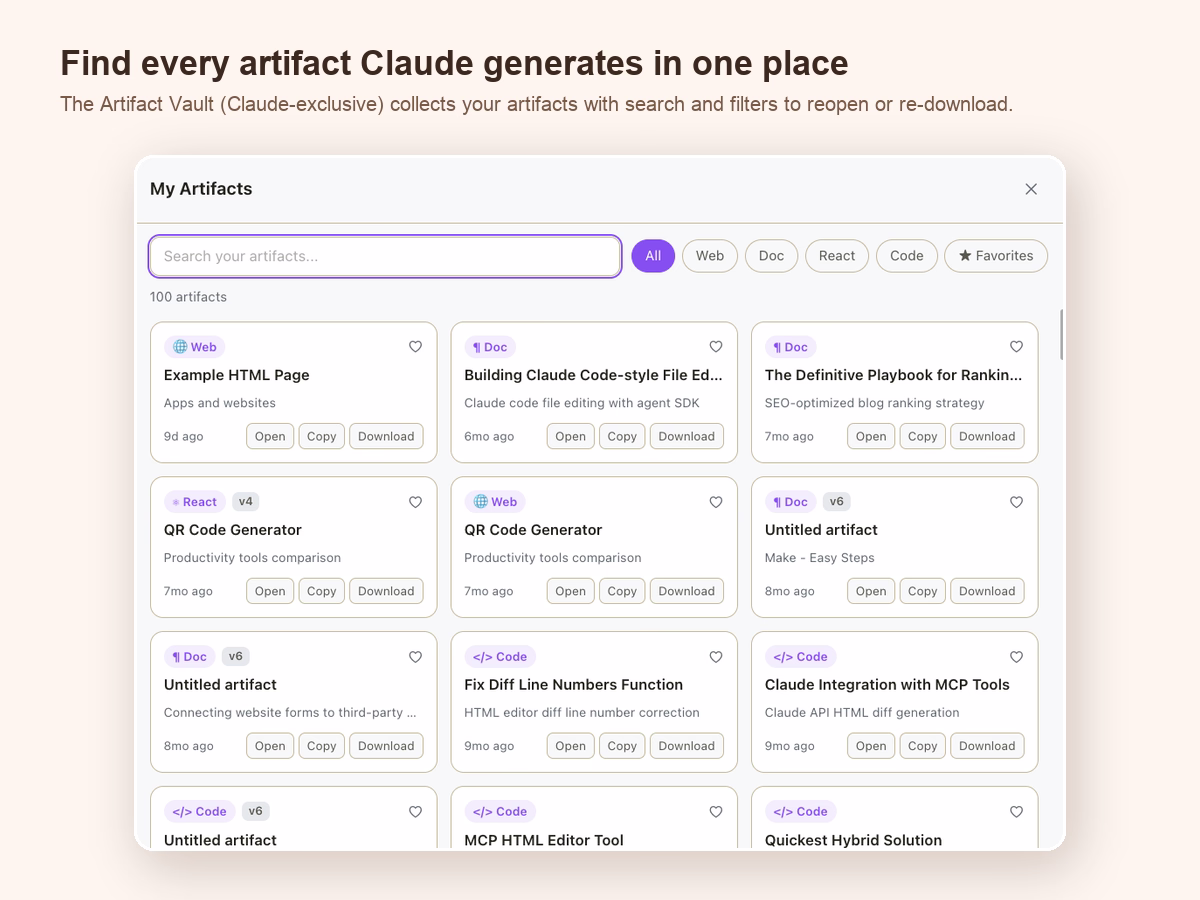The height and width of the screenshot is (900, 1200).
Task: Download the React QR Code Generator
Action: point(386,591)
